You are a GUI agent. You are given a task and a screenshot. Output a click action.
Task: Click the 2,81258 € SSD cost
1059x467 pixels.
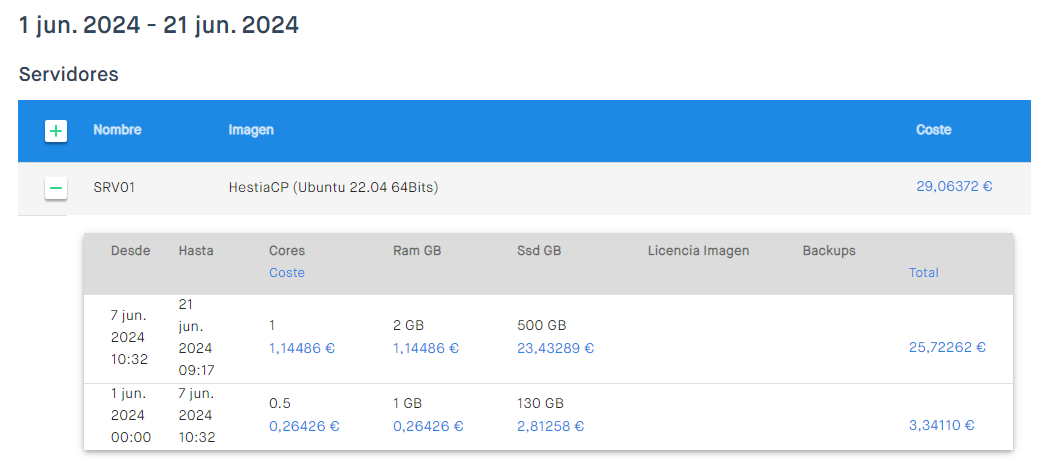click(550, 426)
